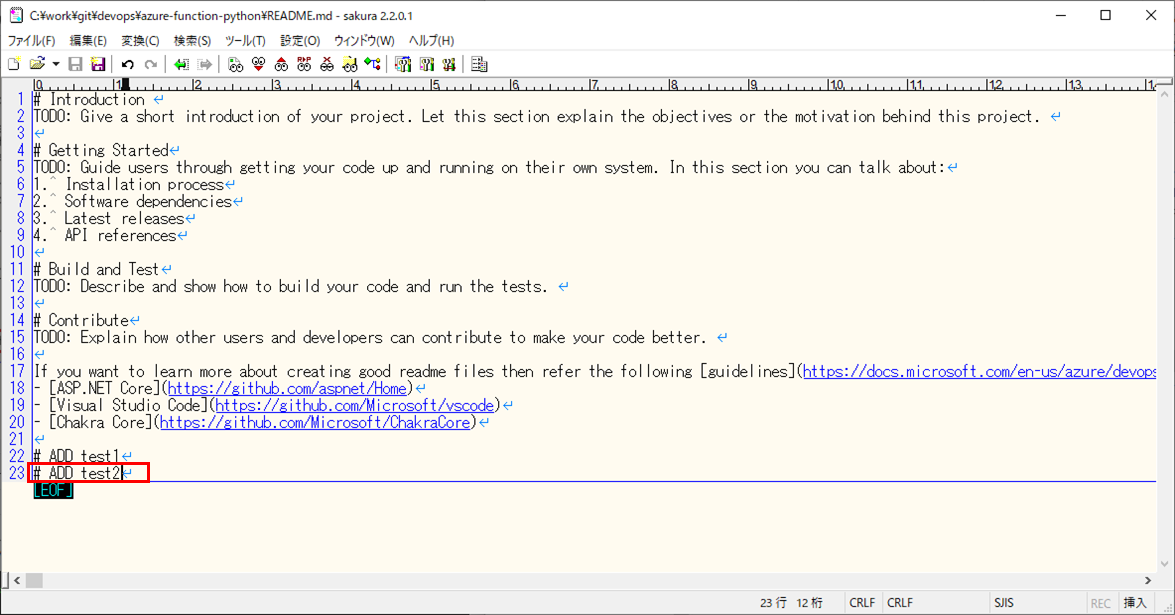Find next match with down-arrow eyes icon

(259, 64)
